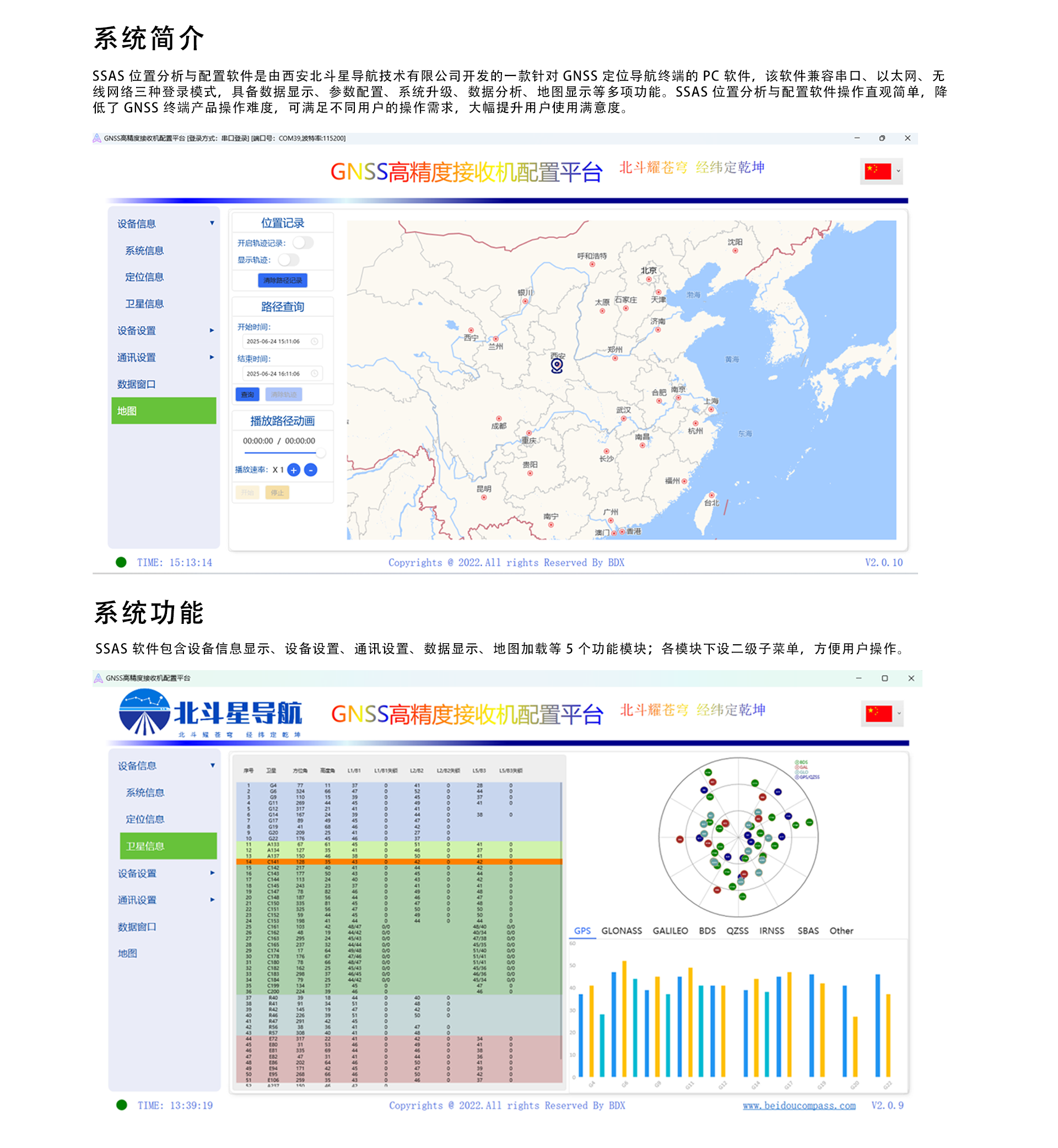Viewport: 1058px width, 1148px height.
Task: Open the BDS signal tab
Action: pos(707,931)
